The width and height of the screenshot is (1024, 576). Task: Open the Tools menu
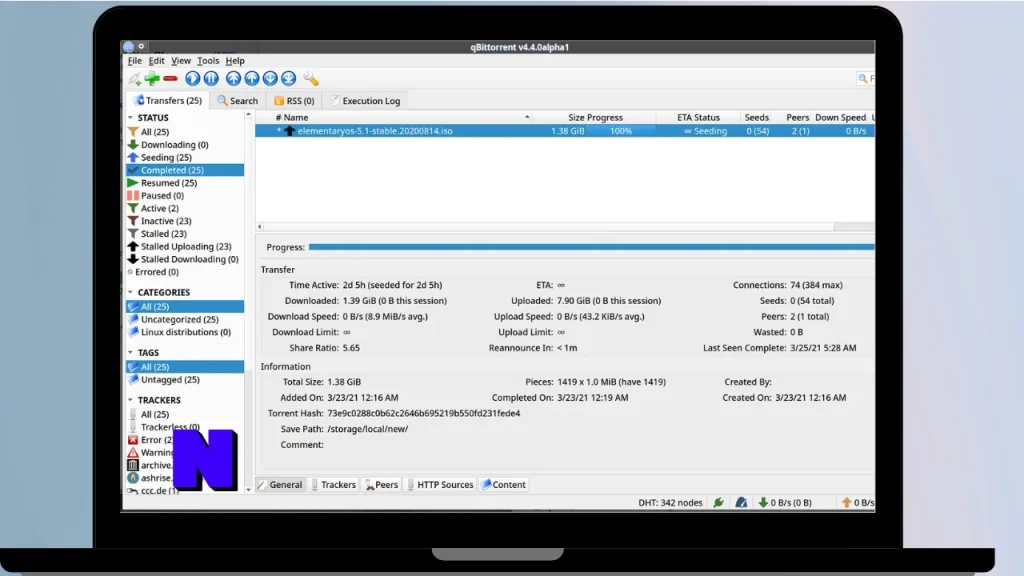[208, 61]
